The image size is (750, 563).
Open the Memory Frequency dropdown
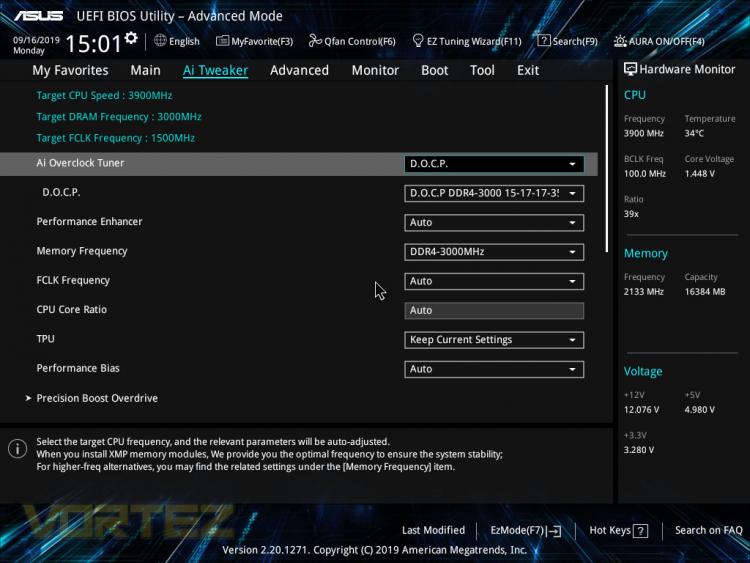pos(494,252)
